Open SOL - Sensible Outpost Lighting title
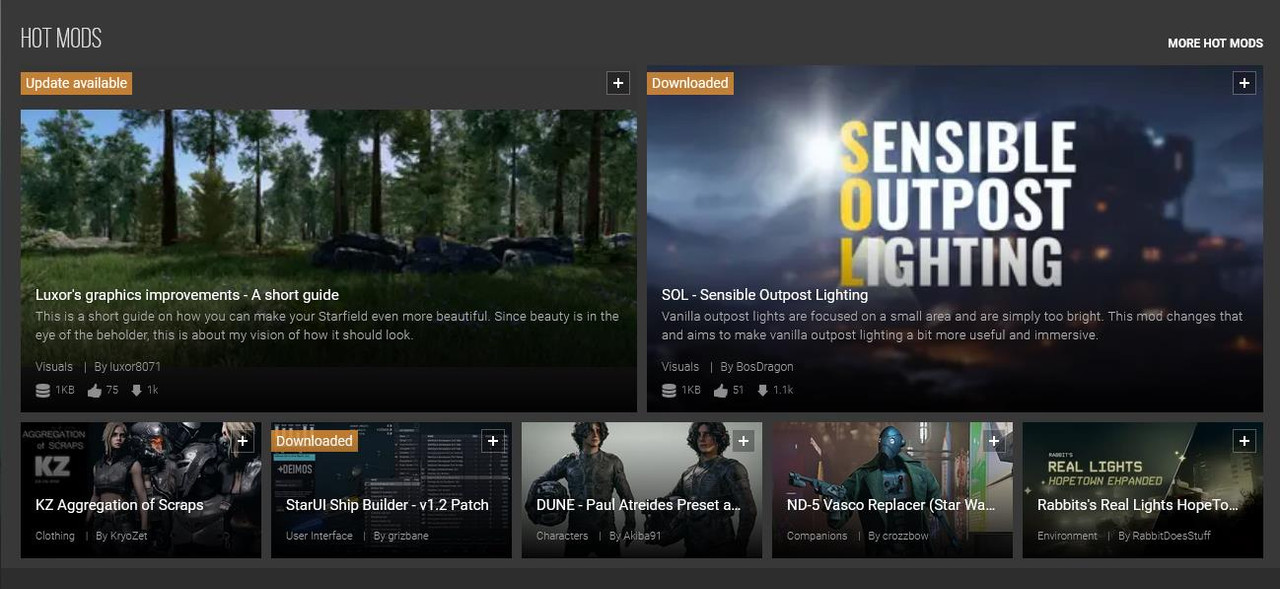Viewport: 1280px width, 589px height. pos(765,295)
